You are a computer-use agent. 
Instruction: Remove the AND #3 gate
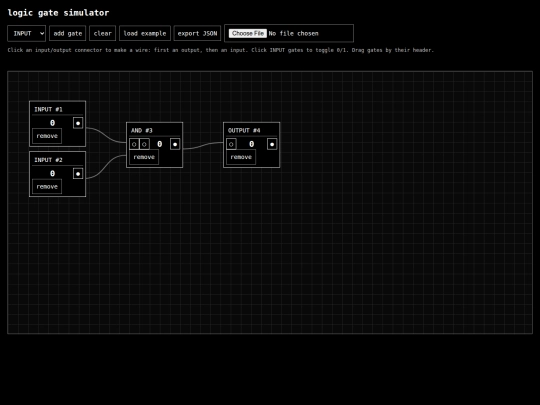(x=144, y=157)
